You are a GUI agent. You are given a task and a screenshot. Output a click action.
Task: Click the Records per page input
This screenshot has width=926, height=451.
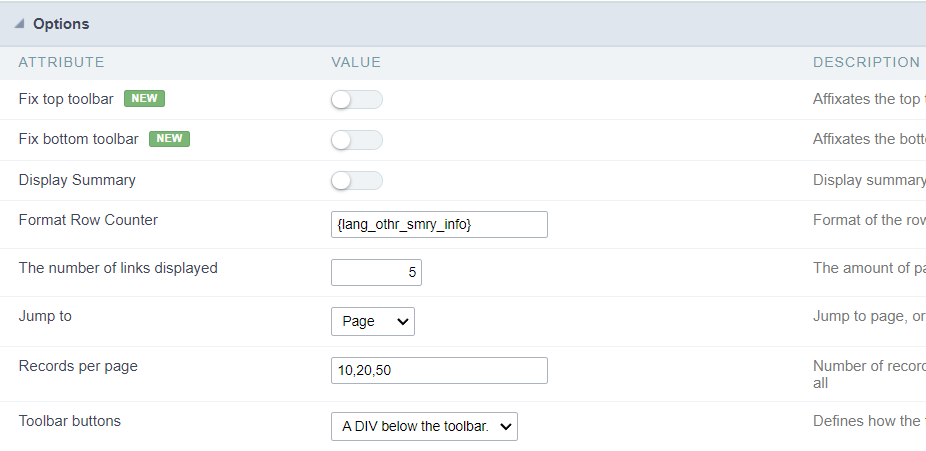439,370
